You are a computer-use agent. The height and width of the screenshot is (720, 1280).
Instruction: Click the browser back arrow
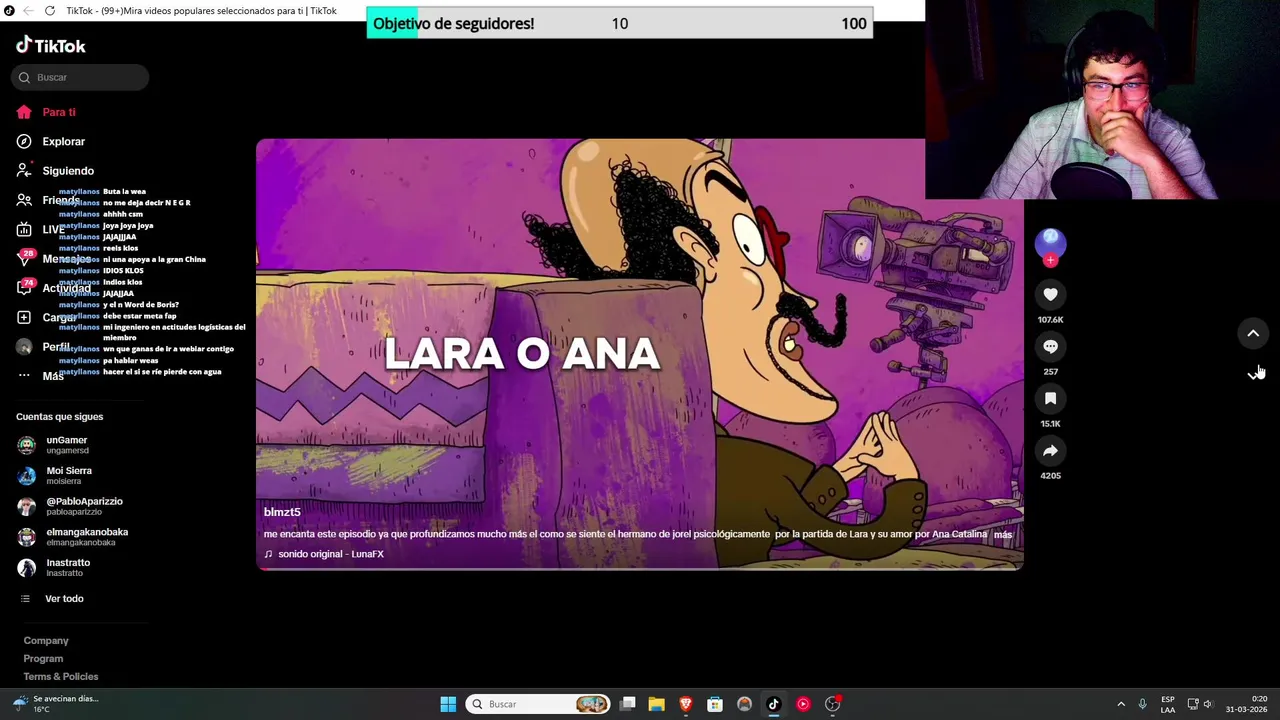pyautogui.click(x=26, y=11)
